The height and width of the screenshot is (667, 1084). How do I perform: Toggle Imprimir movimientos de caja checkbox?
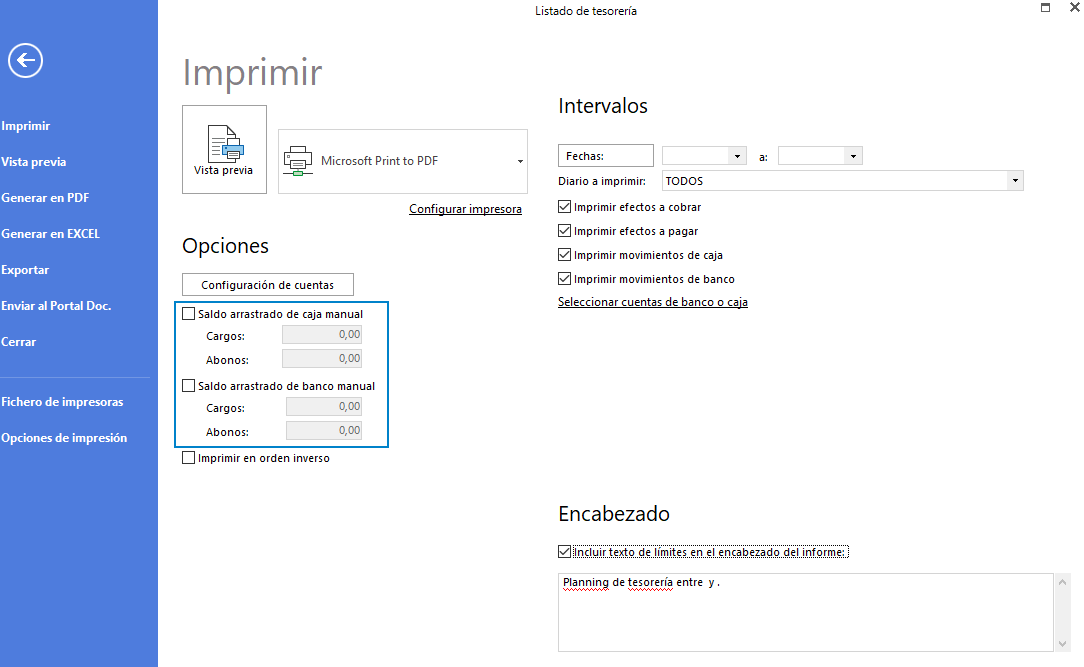pos(565,254)
